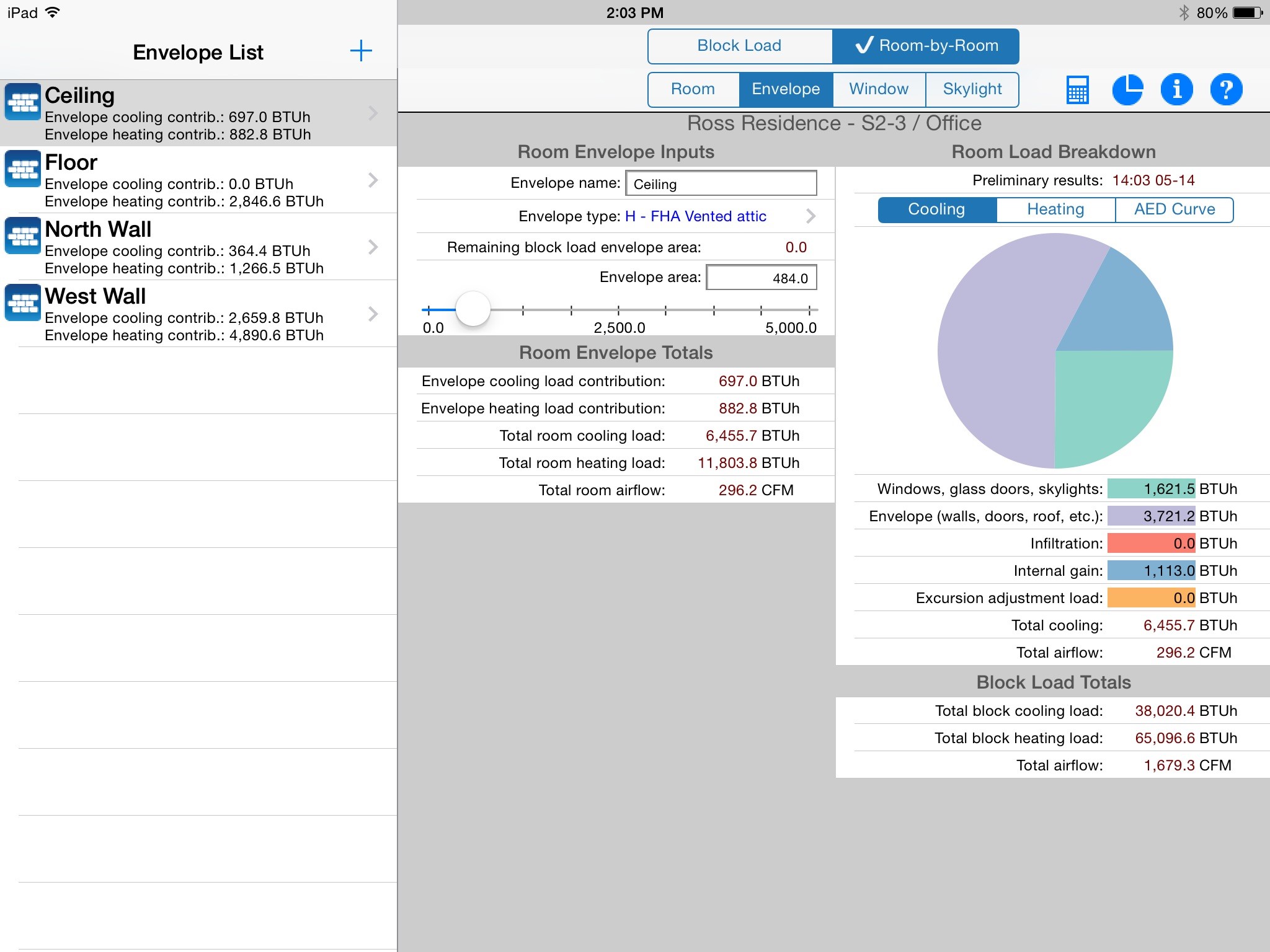Show the Cooling breakdown
1270x952 pixels.
tap(937, 209)
